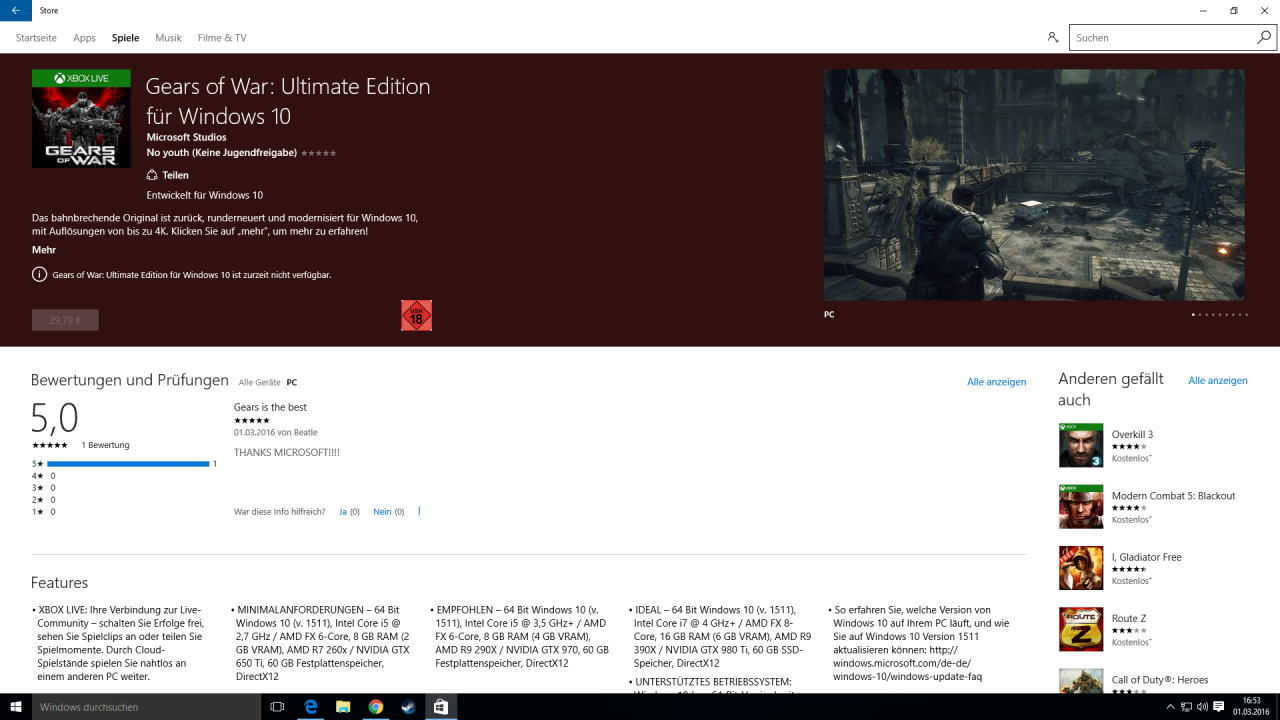This screenshot has width=1280, height=720.
Task: Click the USK 18 age rating badge
Action: pos(416,315)
